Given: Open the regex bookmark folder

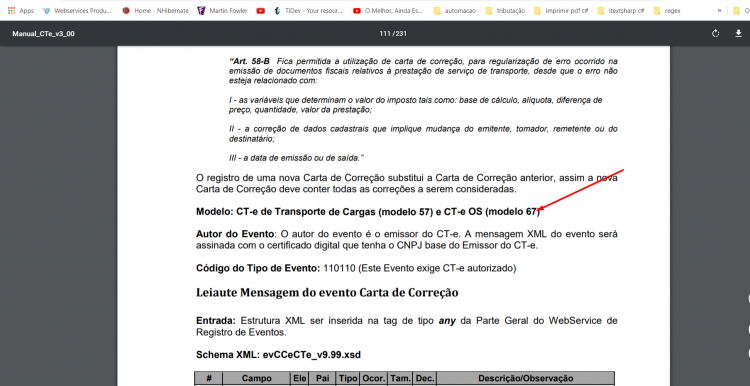Looking at the screenshot, I should [x=667, y=11].
